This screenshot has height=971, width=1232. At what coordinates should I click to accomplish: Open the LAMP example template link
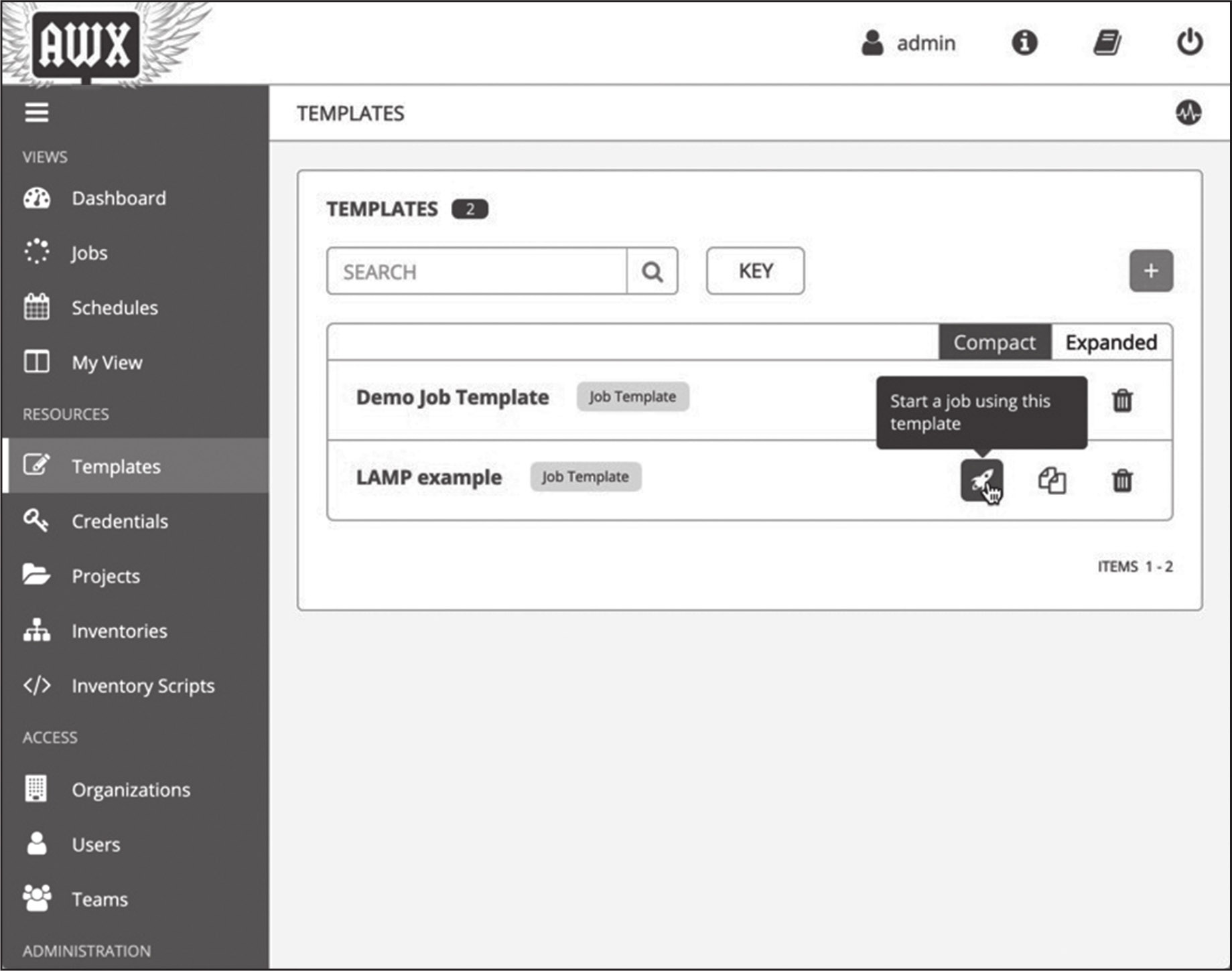click(429, 477)
